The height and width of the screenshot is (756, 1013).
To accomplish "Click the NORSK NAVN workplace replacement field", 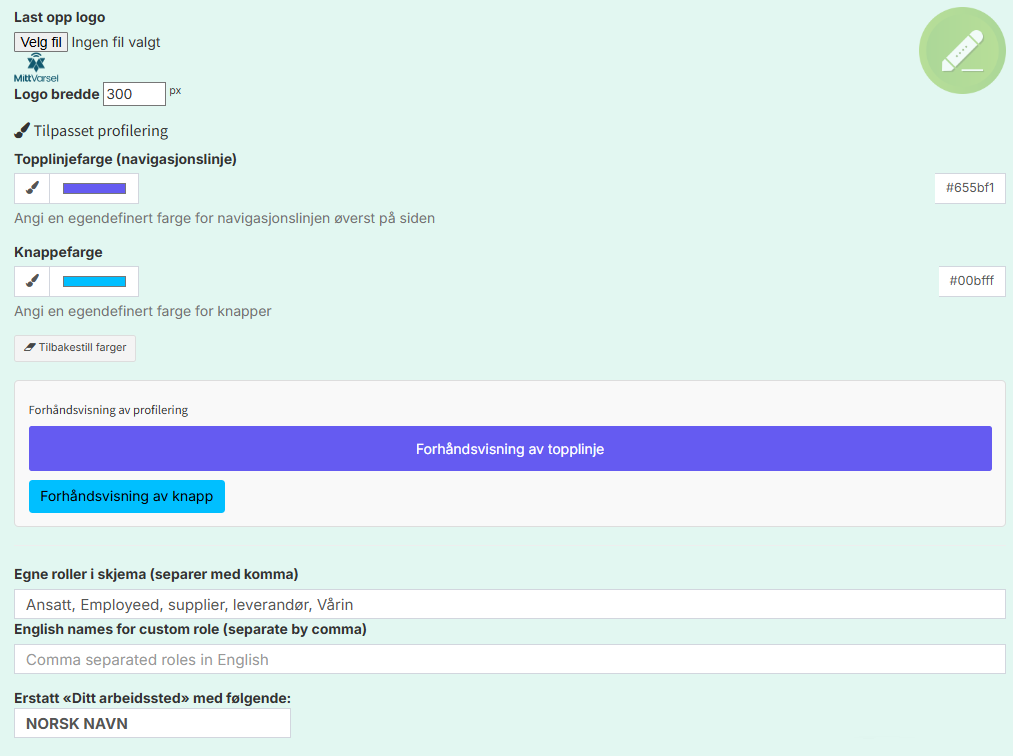I will pos(152,723).
